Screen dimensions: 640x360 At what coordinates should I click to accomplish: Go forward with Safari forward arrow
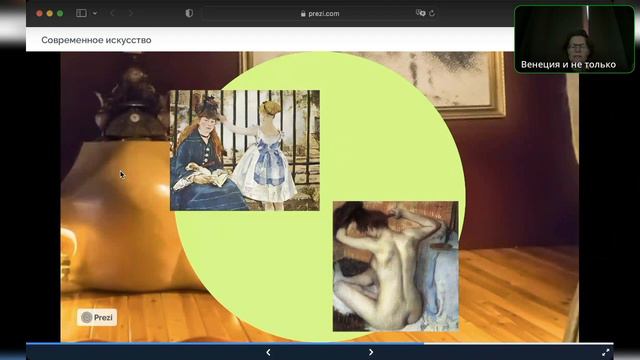(x=131, y=13)
